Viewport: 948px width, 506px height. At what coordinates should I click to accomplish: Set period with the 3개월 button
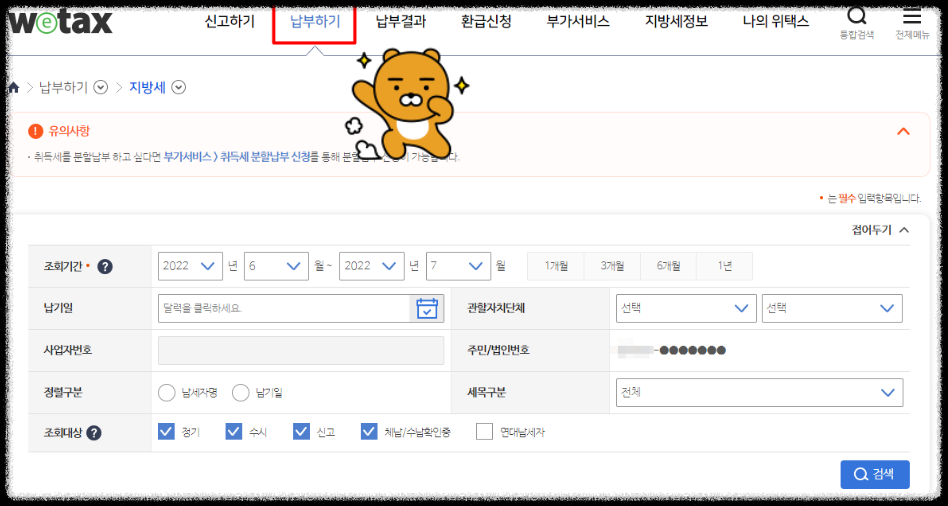612,266
